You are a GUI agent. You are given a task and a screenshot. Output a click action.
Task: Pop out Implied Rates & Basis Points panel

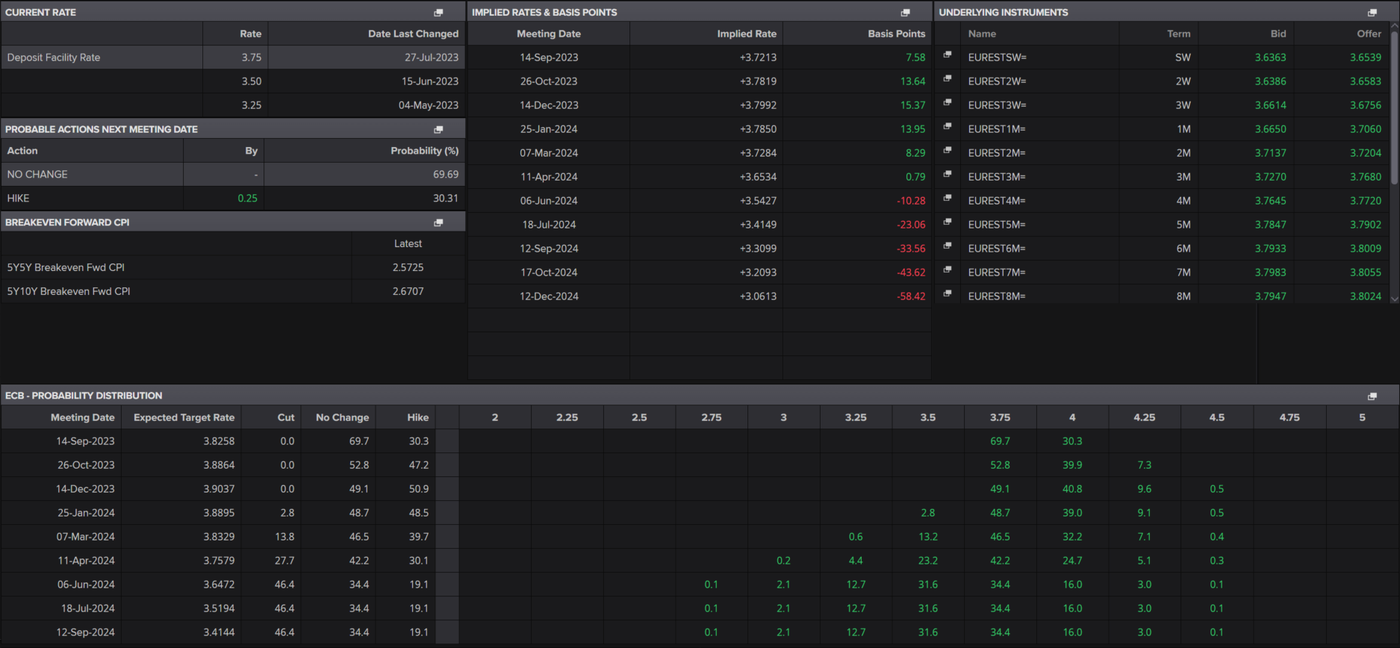coord(905,13)
